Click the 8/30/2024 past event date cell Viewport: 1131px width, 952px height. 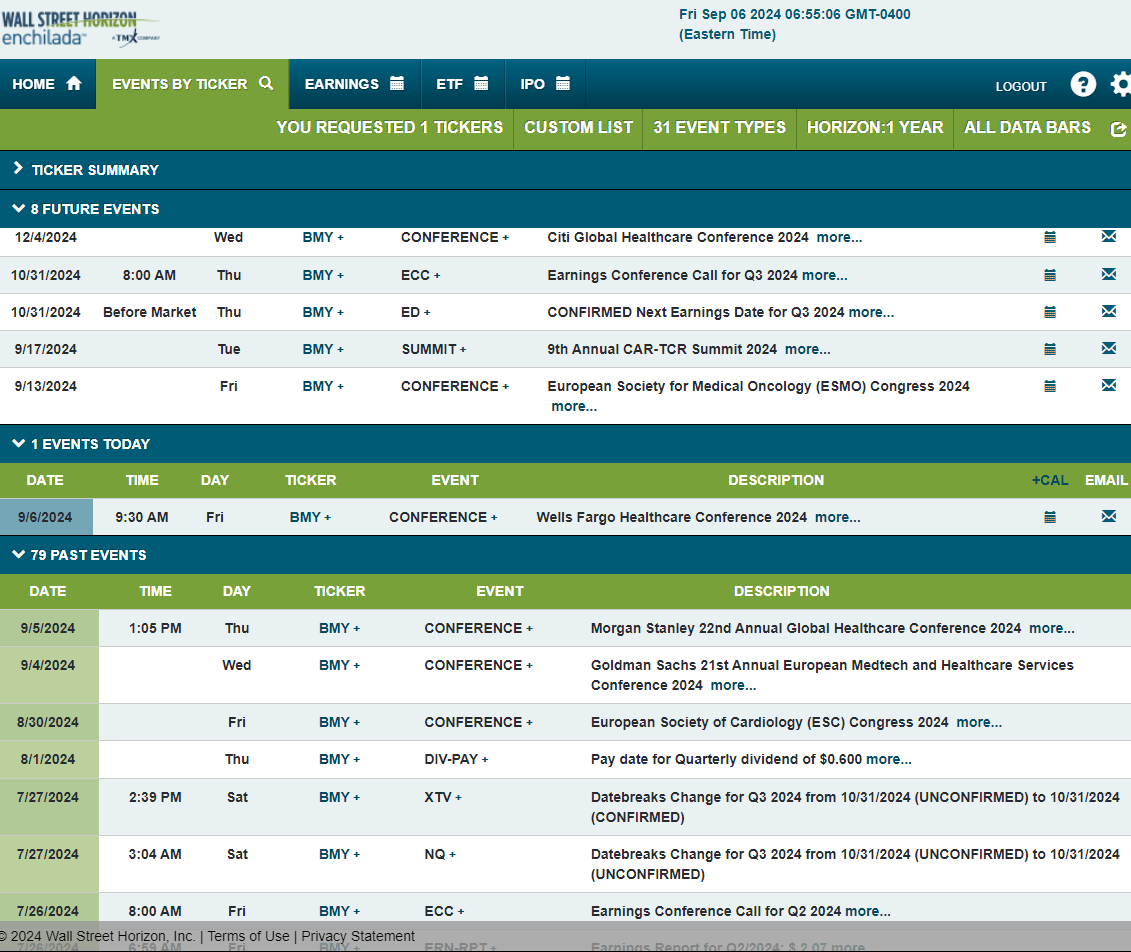pos(48,722)
